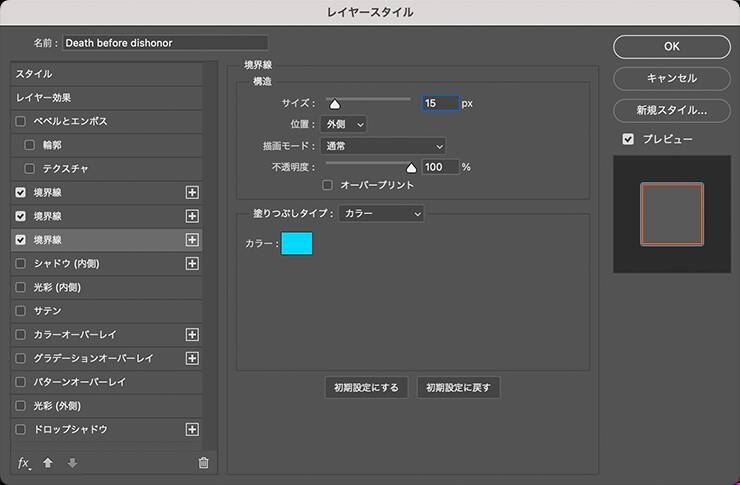Screen dimensions: 740x485
Task: Click the move effect down arrow
Action: click(x=71, y=463)
